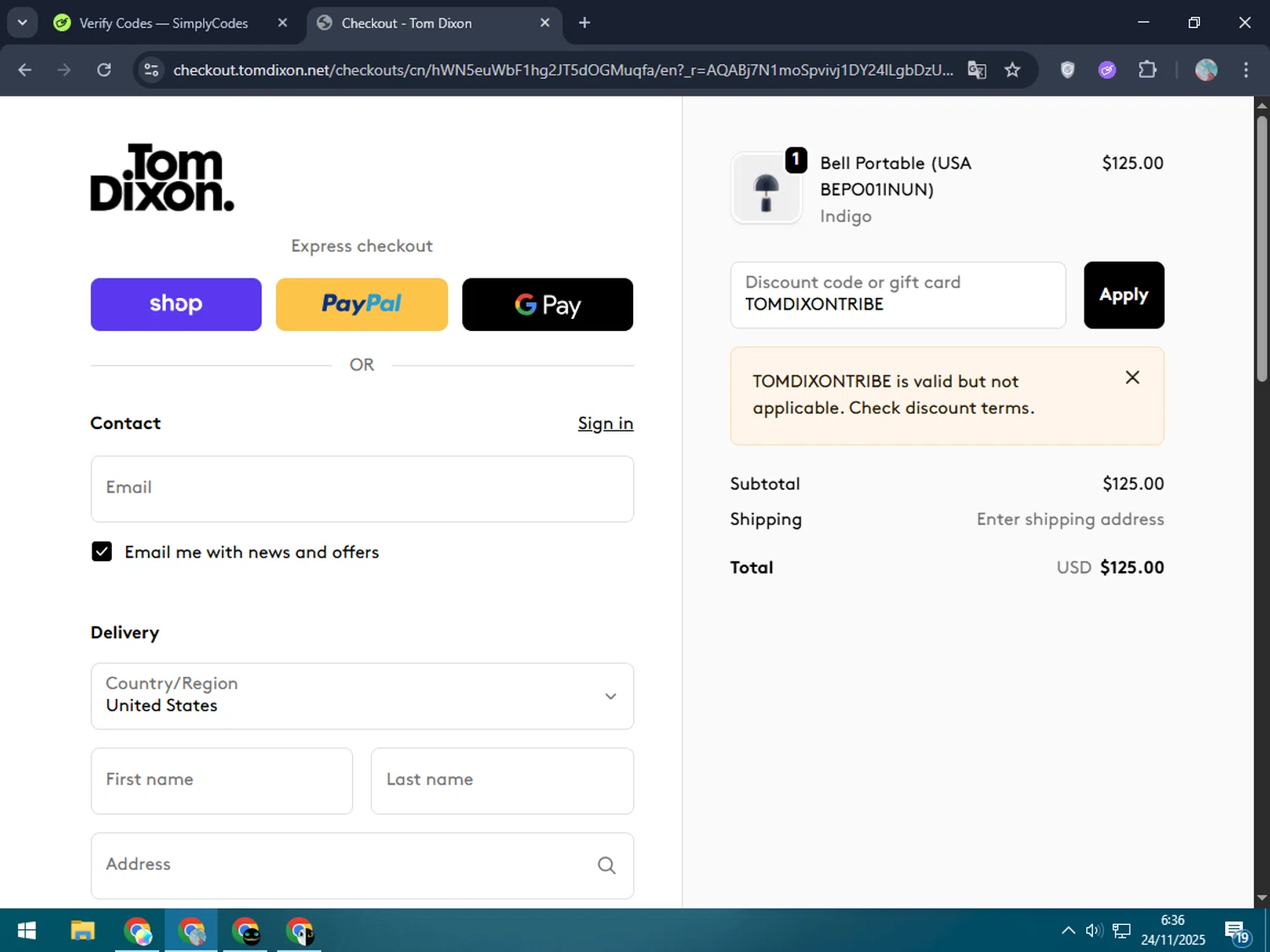Click the address search magnifier icon
1270x952 pixels.
(606, 865)
